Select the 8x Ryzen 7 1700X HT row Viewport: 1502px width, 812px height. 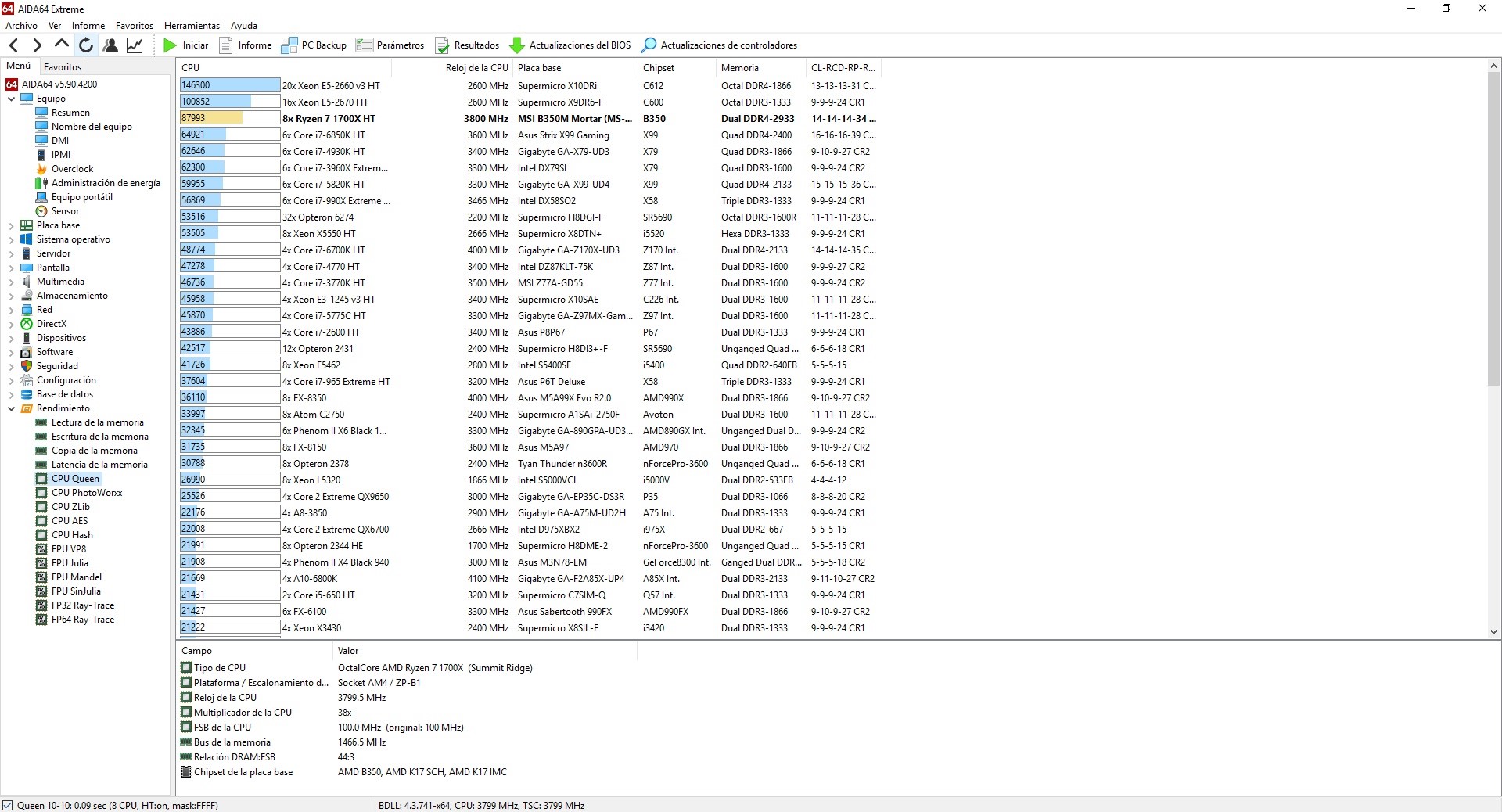(x=528, y=119)
